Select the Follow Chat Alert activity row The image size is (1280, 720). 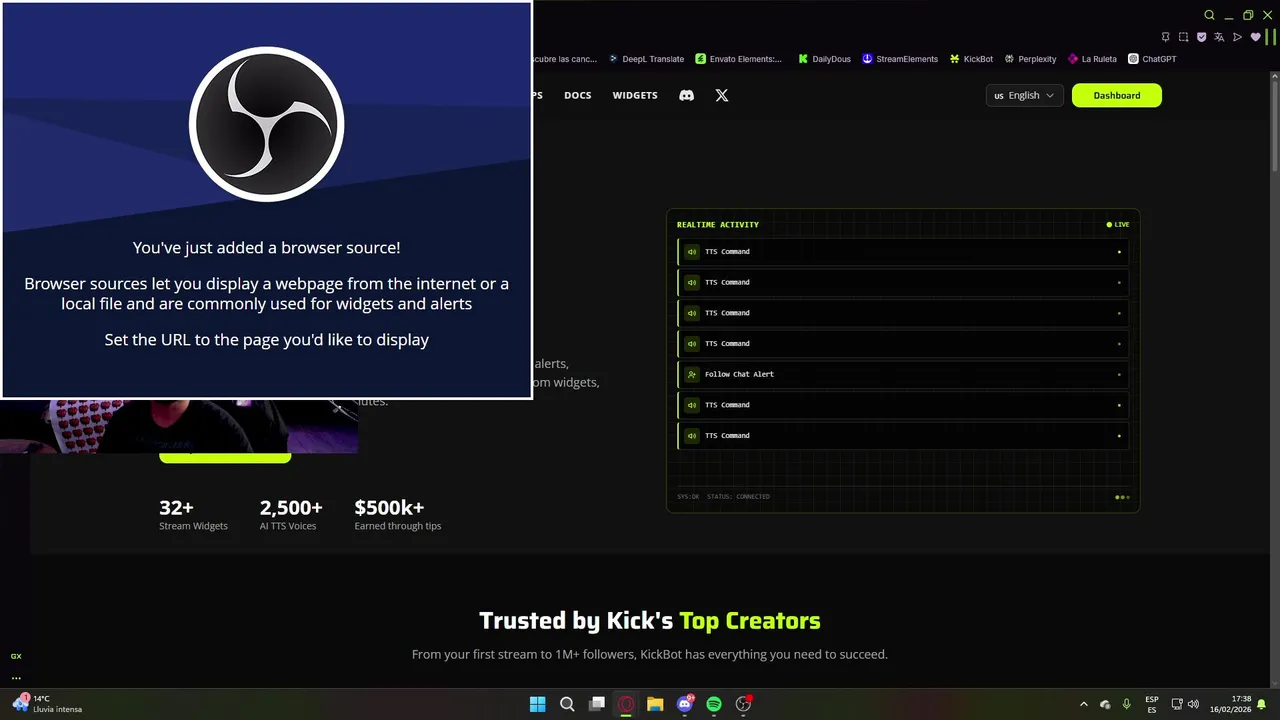coord(903,374)
